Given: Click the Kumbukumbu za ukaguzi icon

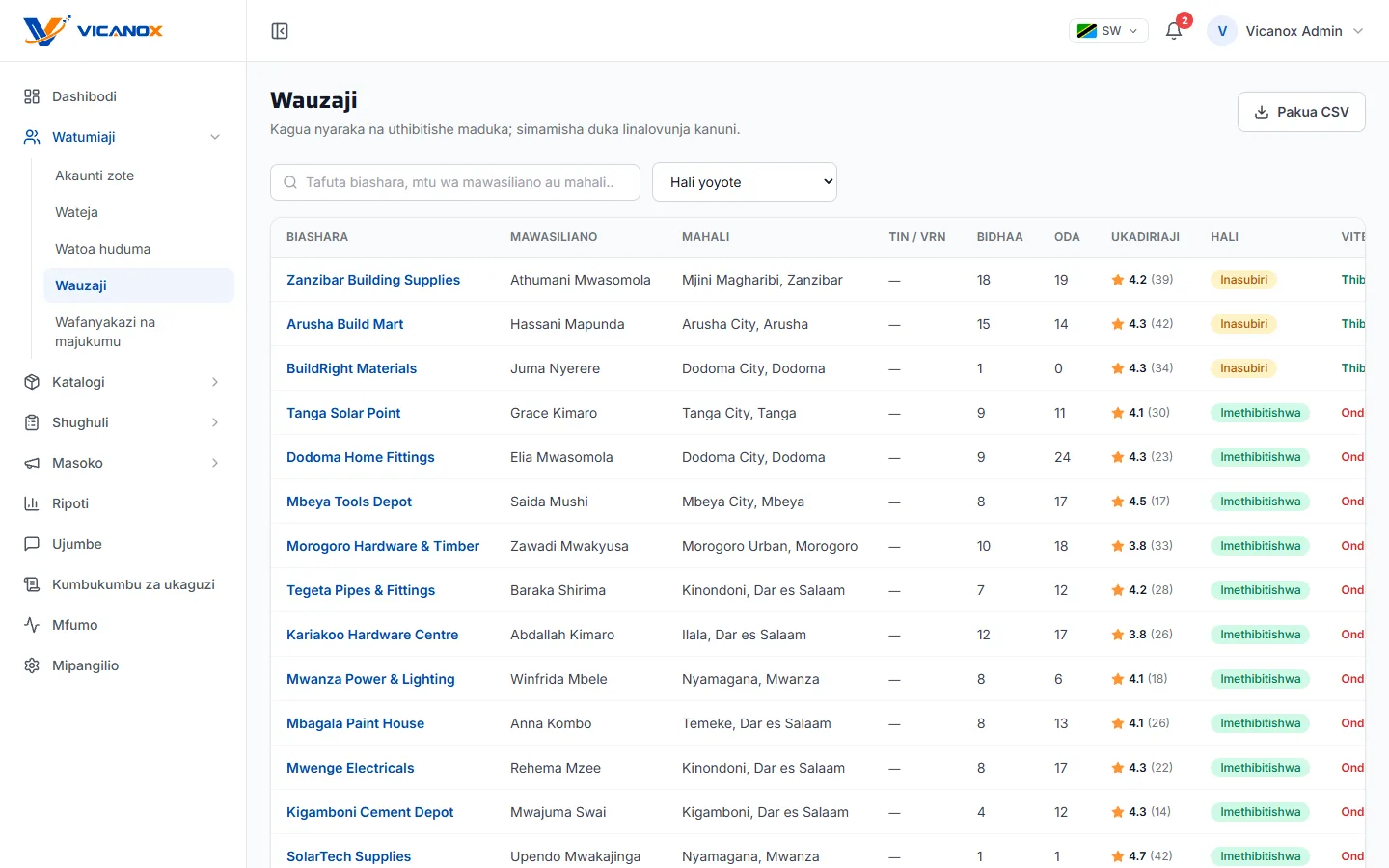Looking at the screenshot, I should [x=32, y=584].
